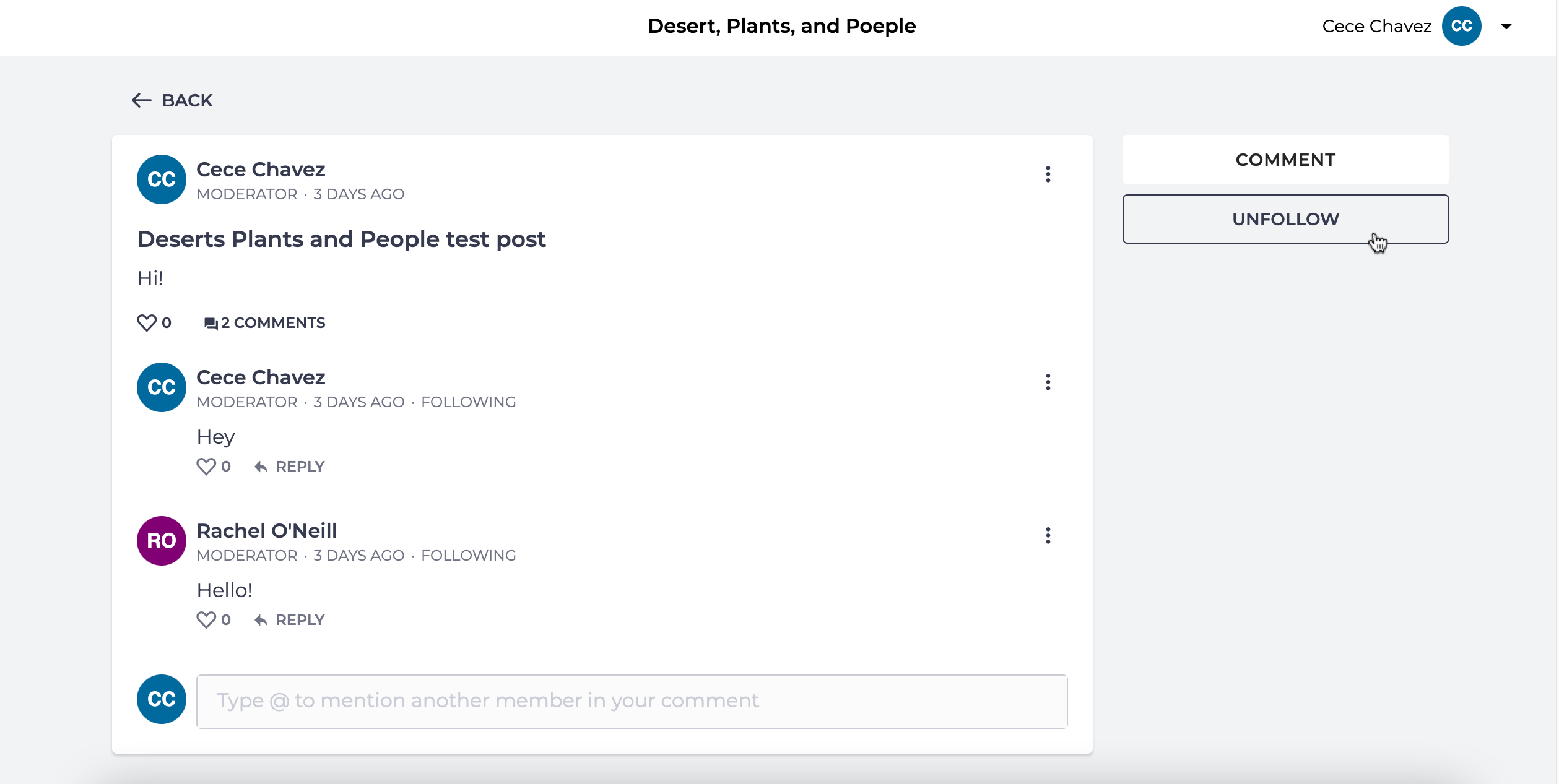Click Cece Chavez avatar on the main post
The width and height of the screenshot is (1559, 784).
coord(161,179)
